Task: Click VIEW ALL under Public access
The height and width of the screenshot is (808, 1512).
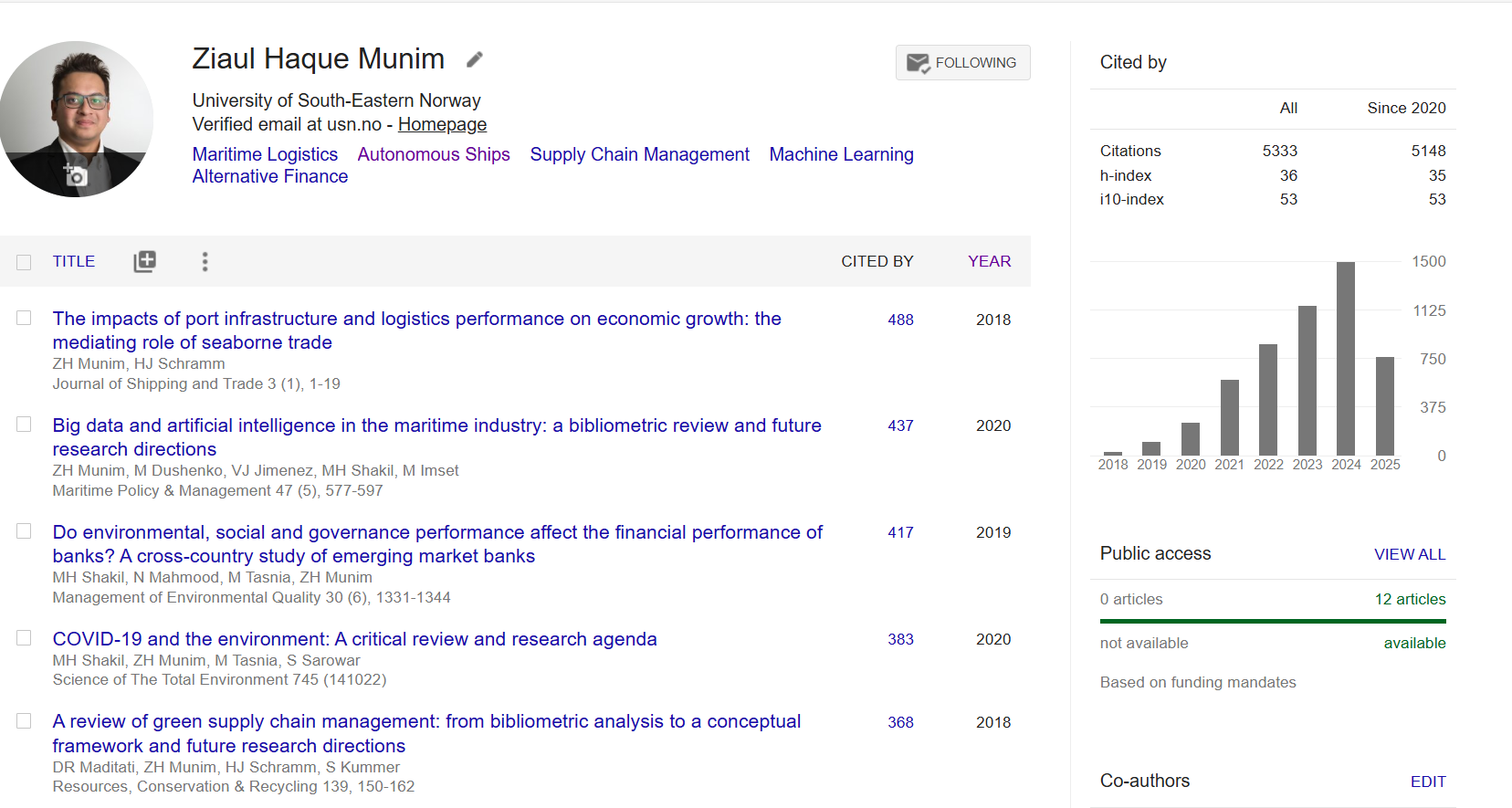Action: 1409,554
